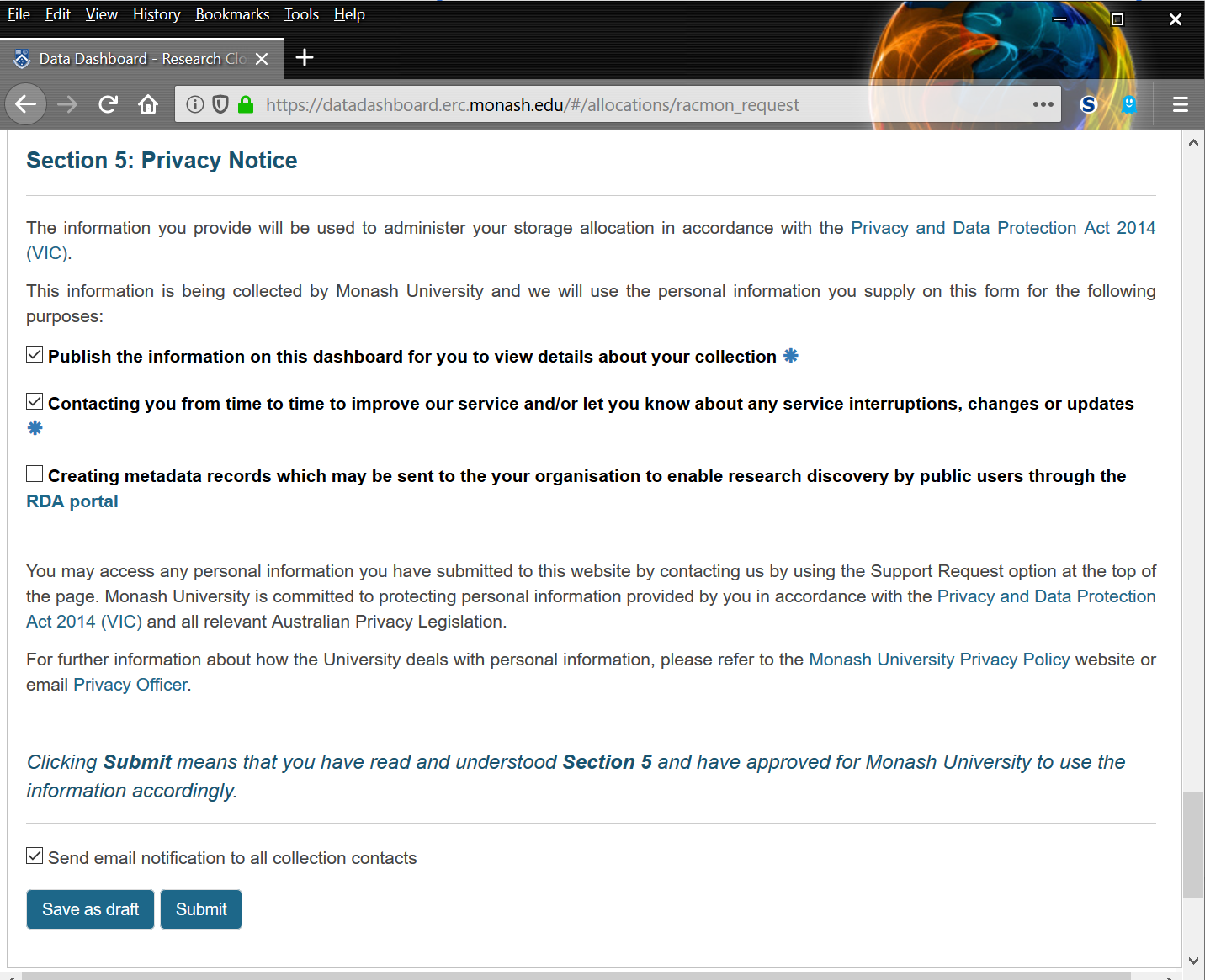Click the scroll up arrow
The width and height of the screenshot is (1205, 980).
(x=1193, y=142)
